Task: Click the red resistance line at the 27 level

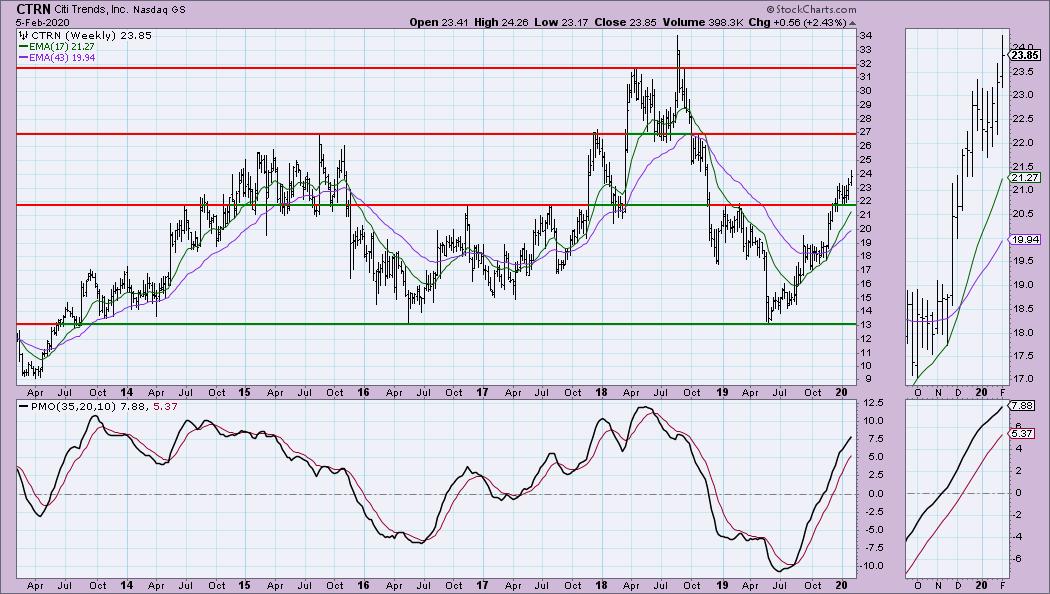Action: [x=437, y=134]
